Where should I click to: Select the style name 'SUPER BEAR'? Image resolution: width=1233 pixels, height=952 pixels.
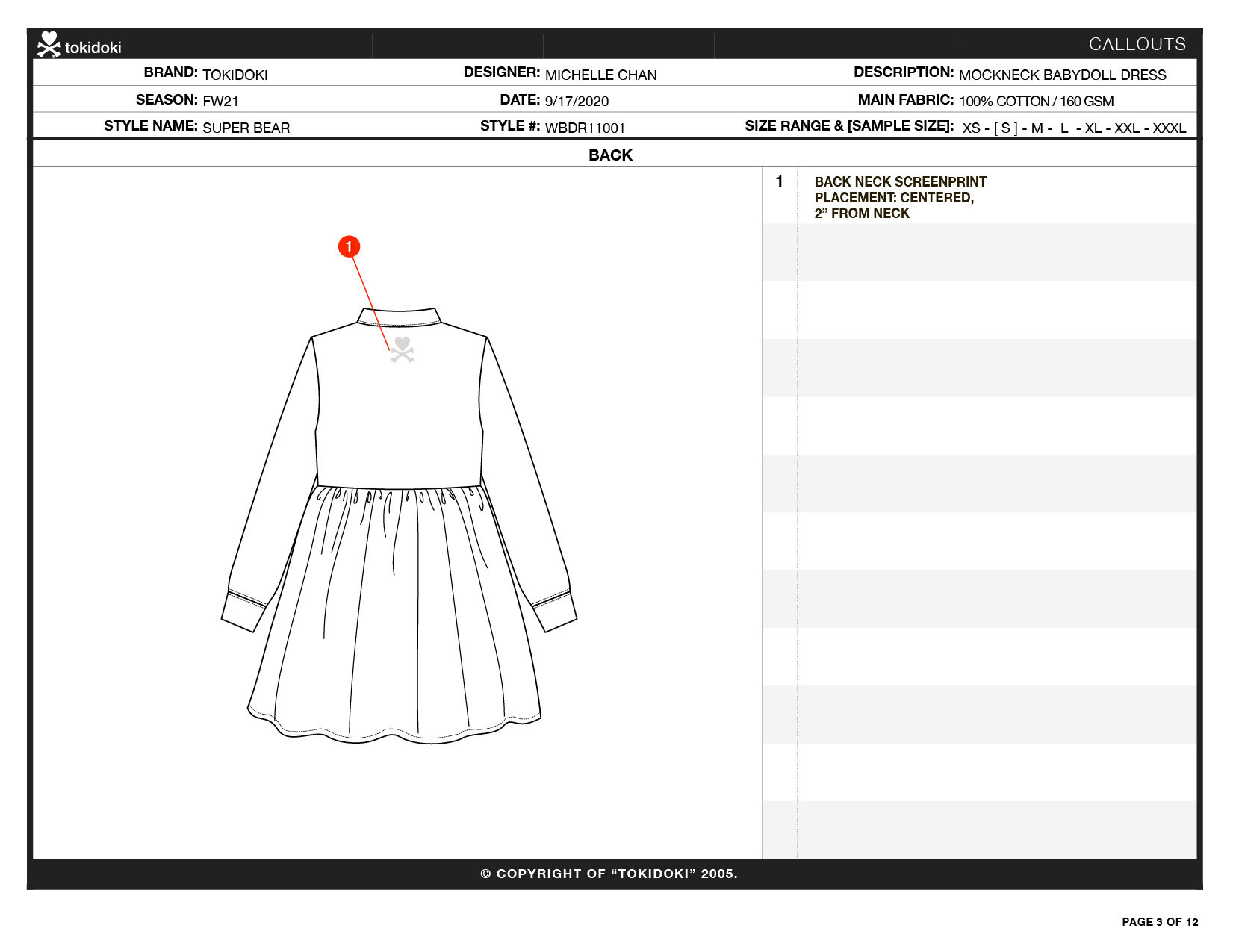point(246,128)
